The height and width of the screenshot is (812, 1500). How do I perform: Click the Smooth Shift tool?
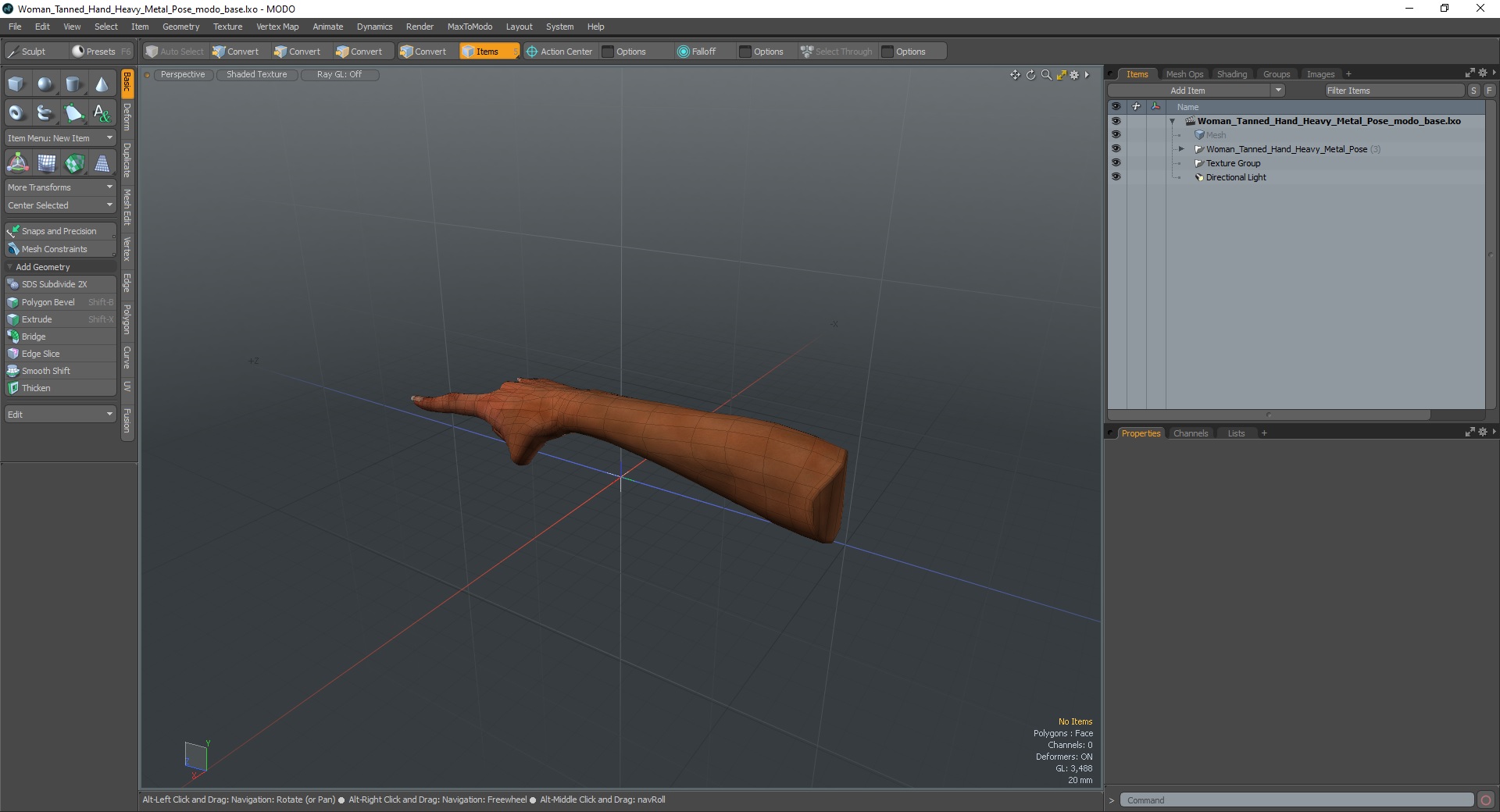61,371
